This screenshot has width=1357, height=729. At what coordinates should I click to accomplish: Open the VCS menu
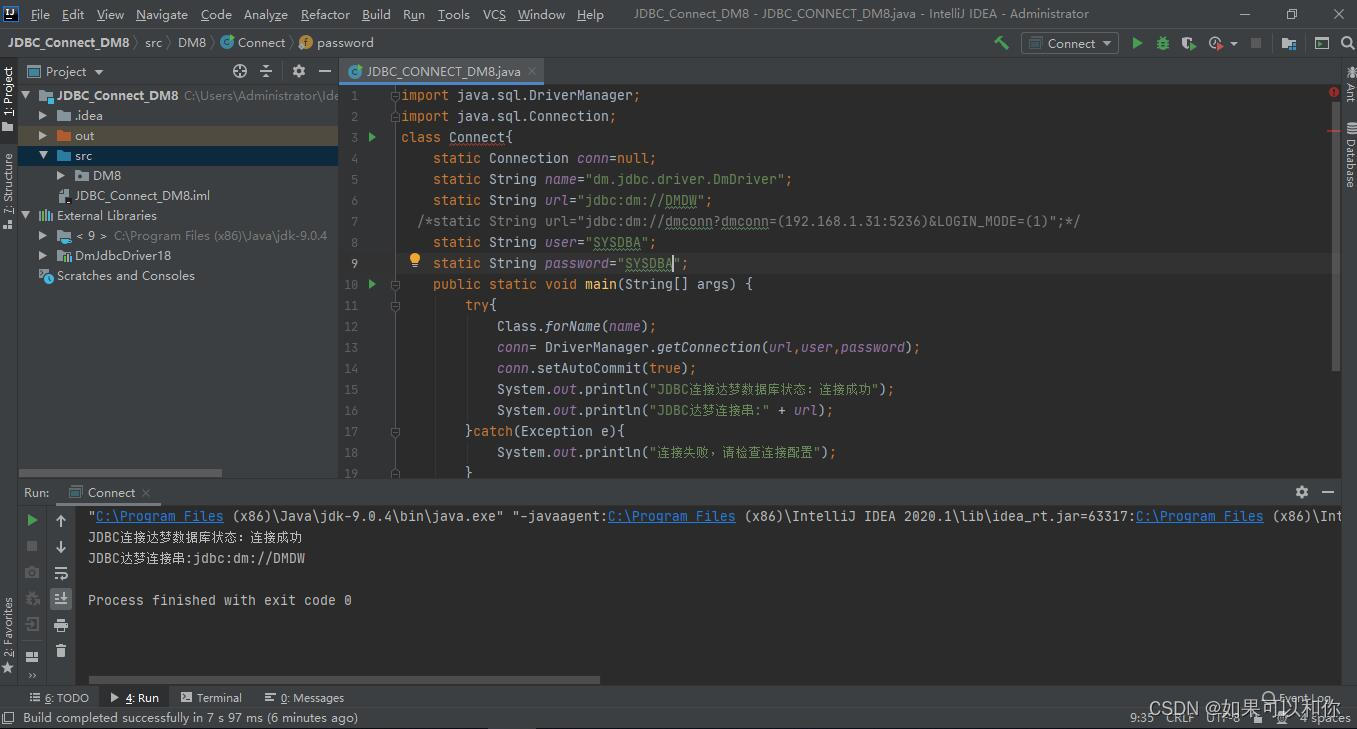[494, 14]
